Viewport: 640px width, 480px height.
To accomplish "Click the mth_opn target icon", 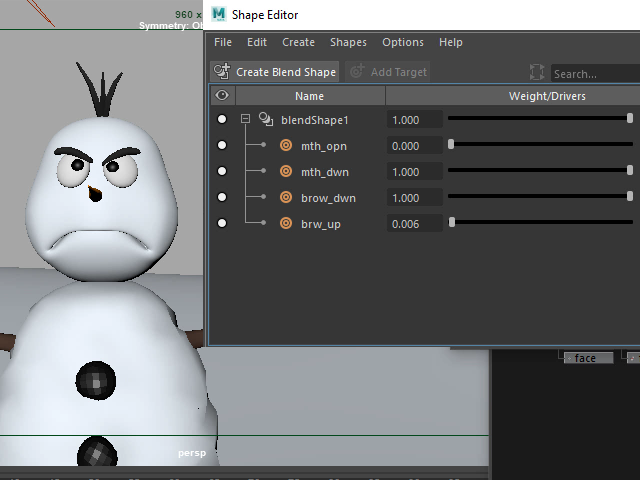I will coord(286,145).
